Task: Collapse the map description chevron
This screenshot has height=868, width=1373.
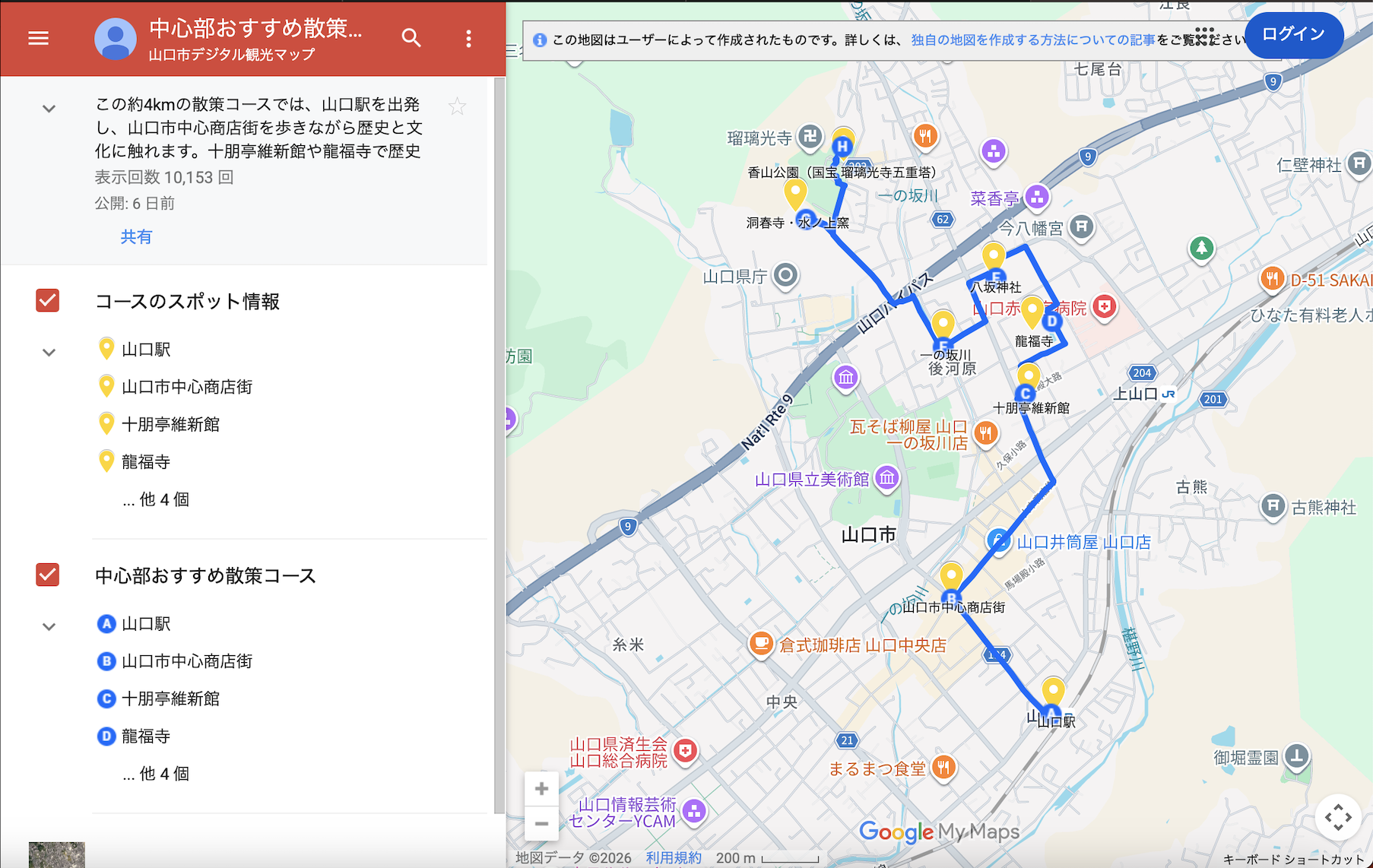Action: point(49,109)
